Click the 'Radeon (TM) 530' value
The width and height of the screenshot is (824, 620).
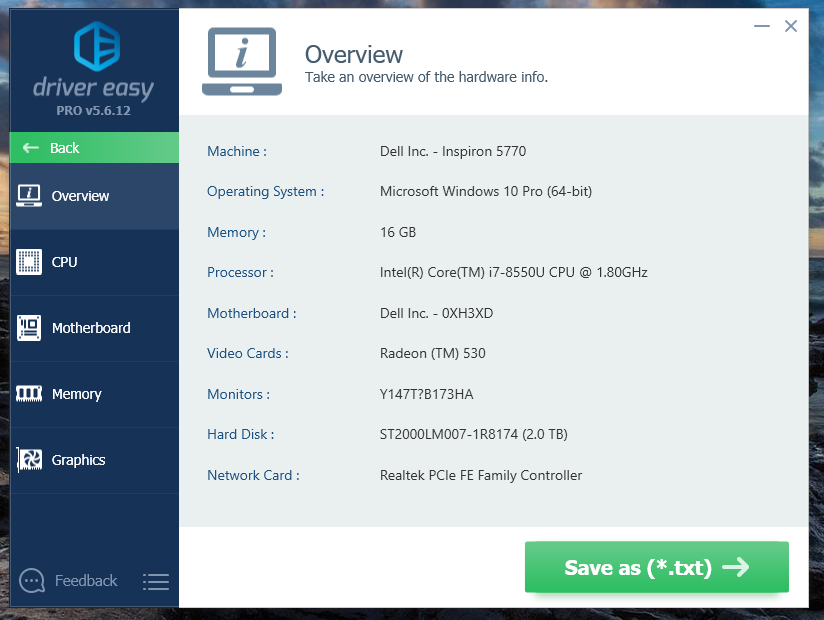(x=432, y=353)
